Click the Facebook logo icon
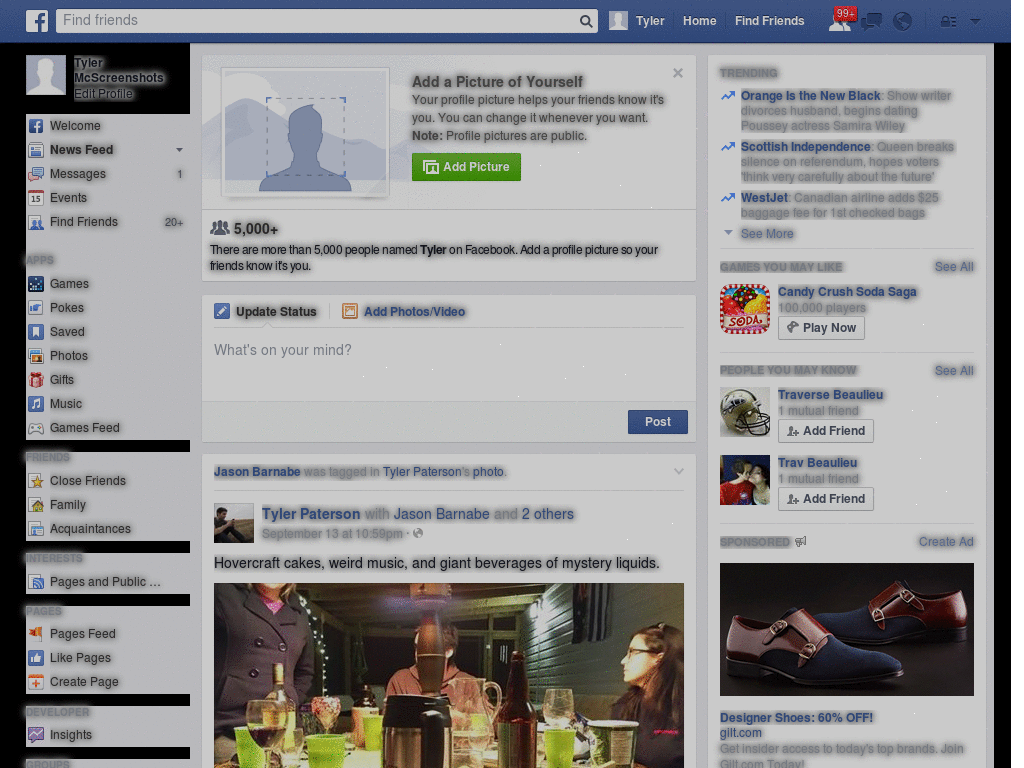This screenshot has width=1024, height=768. point(37,21)
